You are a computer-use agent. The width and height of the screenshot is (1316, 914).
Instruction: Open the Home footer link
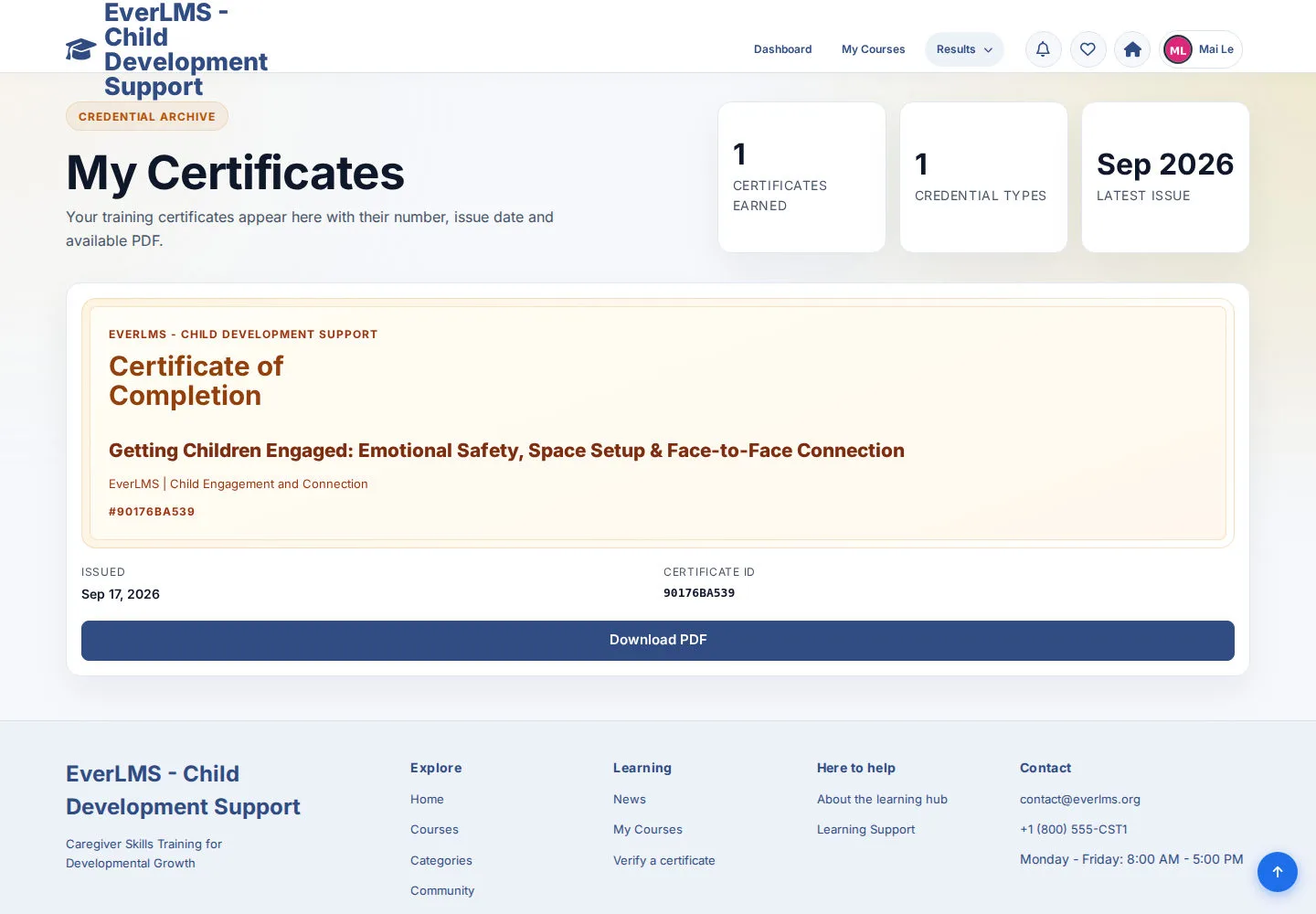pyautogui.click(x=427, y=799)
